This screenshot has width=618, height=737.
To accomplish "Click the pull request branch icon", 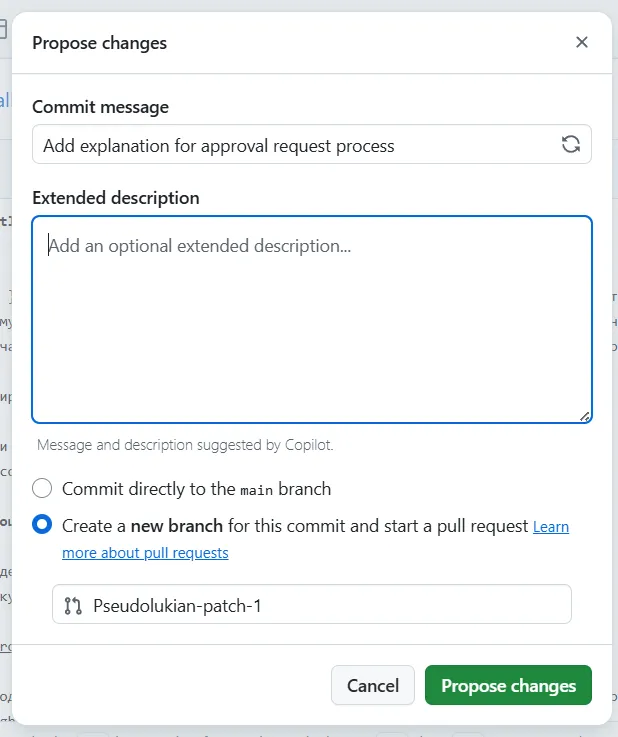I will (x=73, y=605).
